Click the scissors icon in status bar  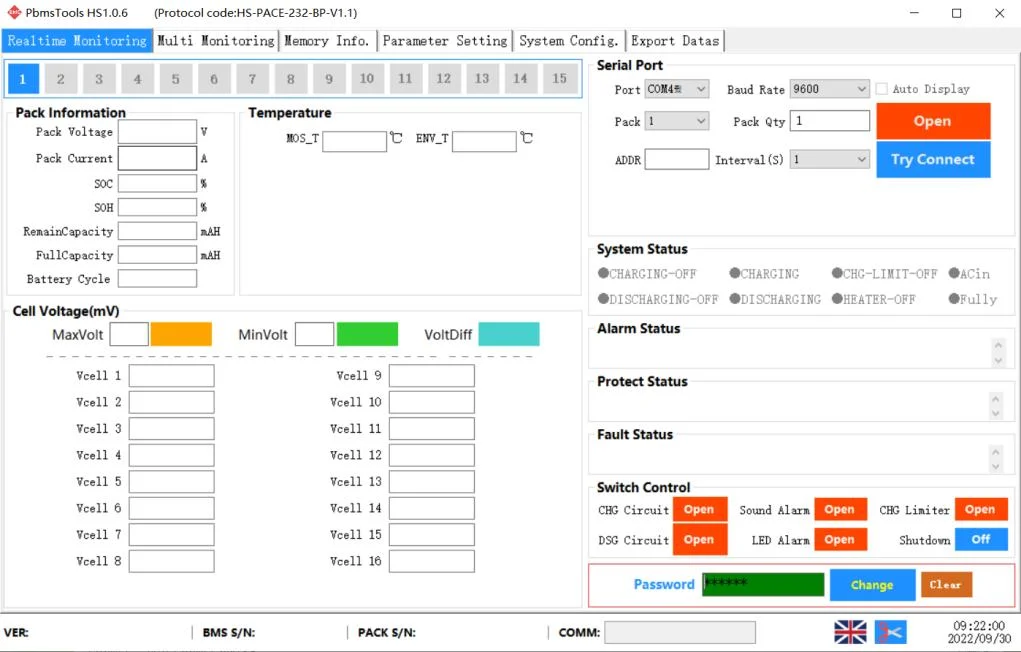tap(890, 631)
